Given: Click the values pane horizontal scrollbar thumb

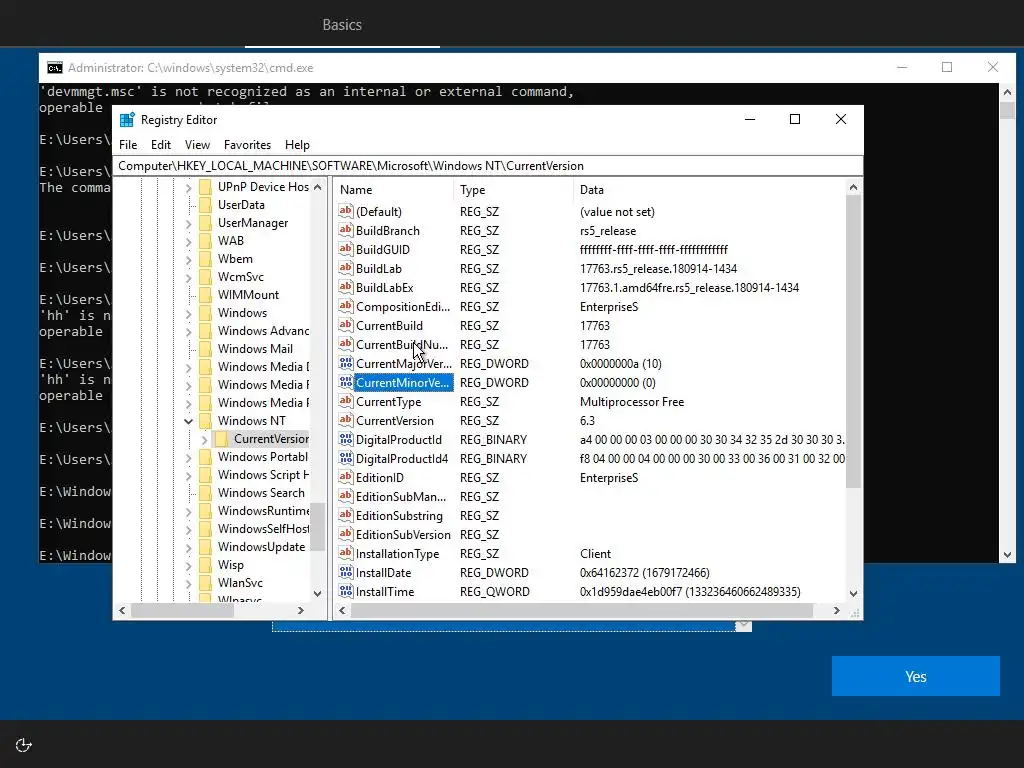Looking at the screenshot, I should tap(582, 611).
